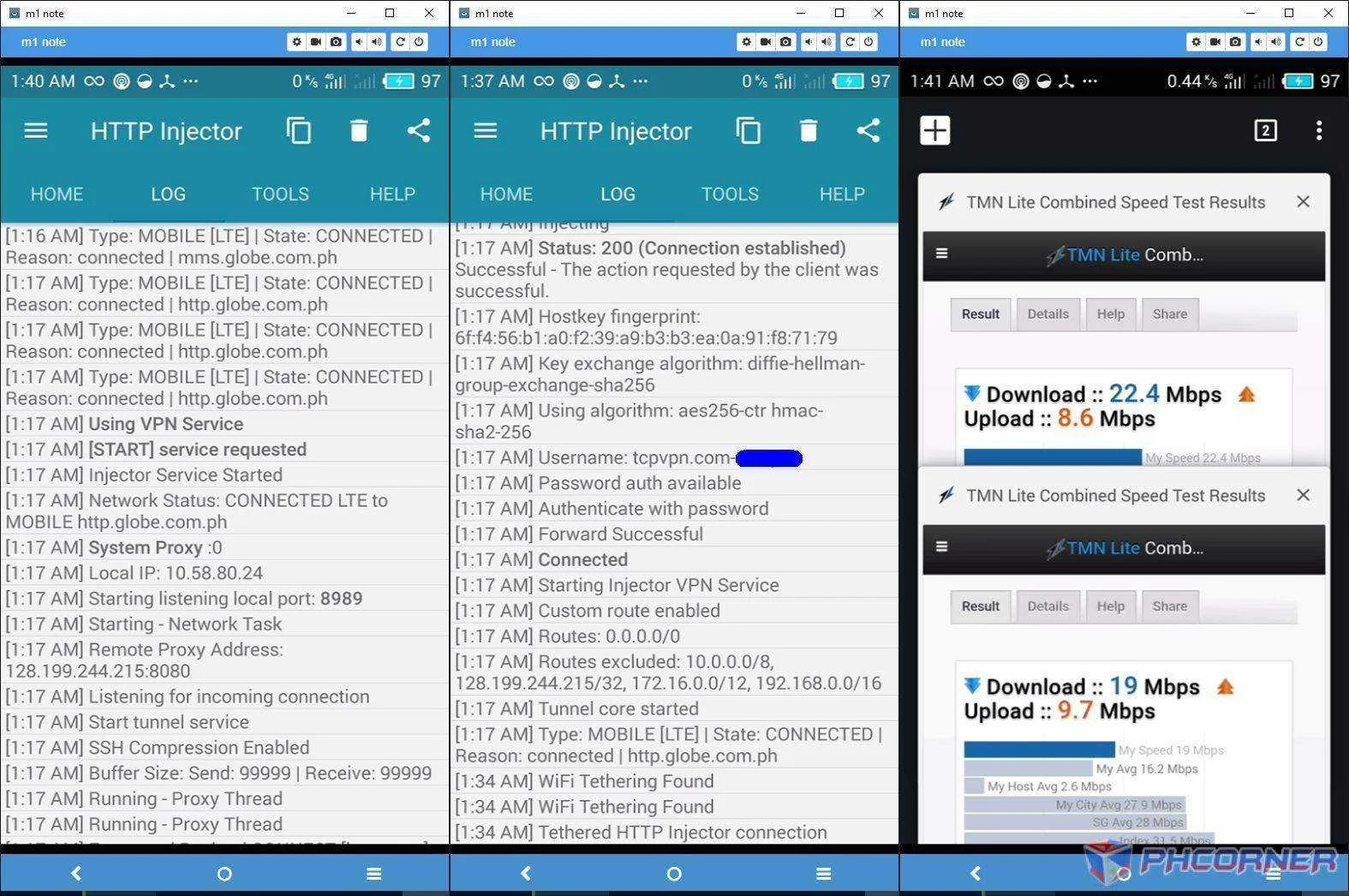The height and width of the screenshot is (896, 1349).
Task: Tap Android recents menu button in 1:37 AM window
Action: (x=823, y=873)
